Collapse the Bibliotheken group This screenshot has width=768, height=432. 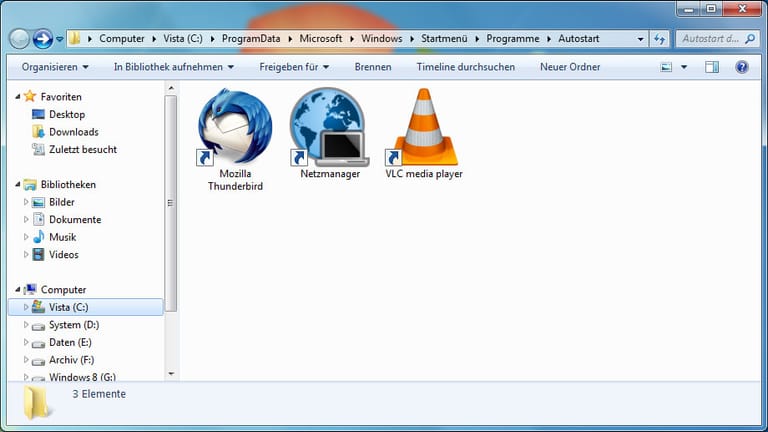click(18, 184)
